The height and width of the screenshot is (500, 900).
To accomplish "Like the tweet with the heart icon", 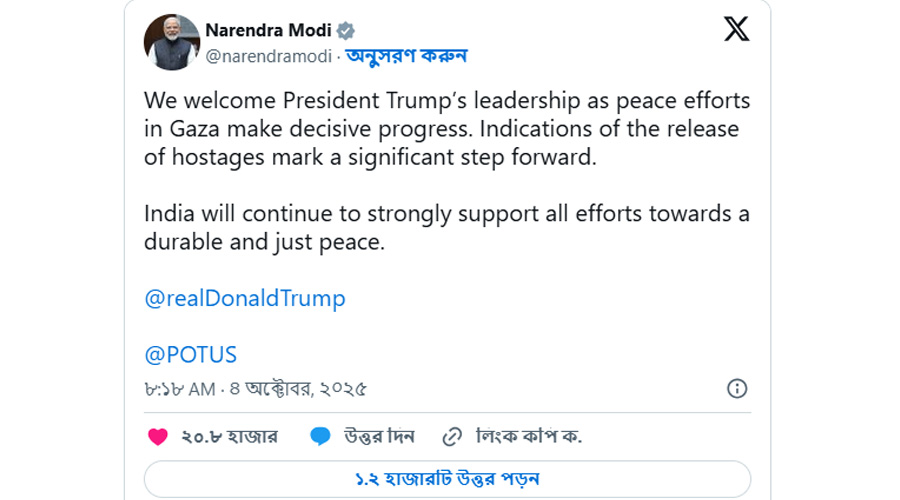I will click(158, 436).
